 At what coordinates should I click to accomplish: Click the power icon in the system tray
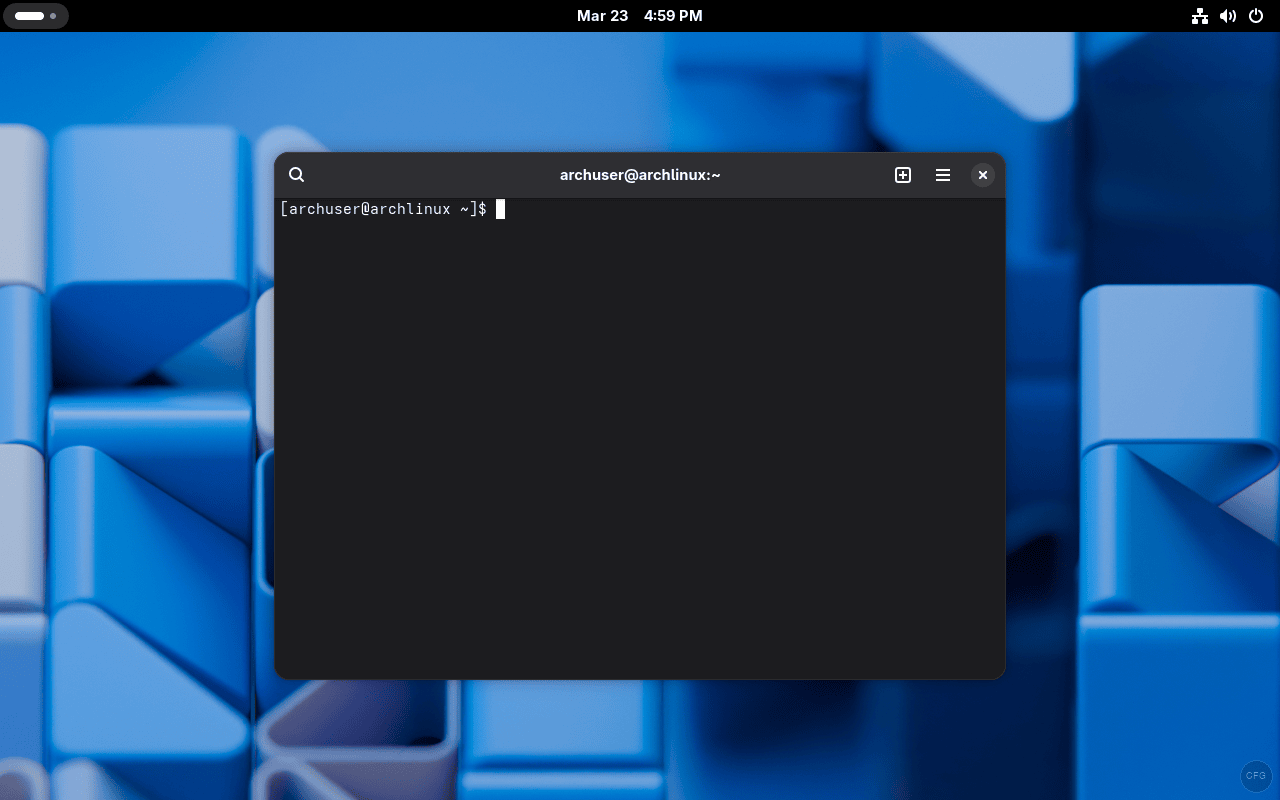click(1256, 16)
